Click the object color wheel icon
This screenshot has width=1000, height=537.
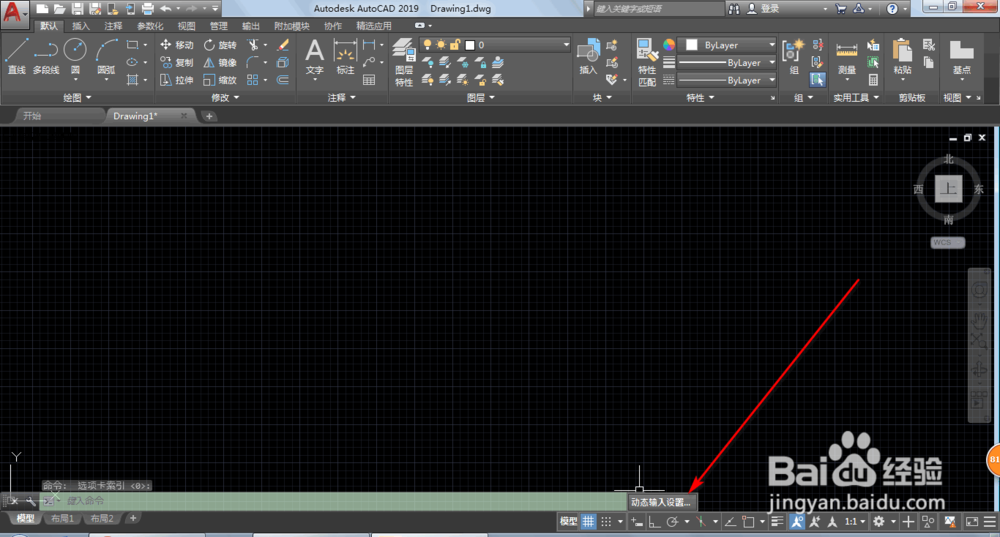(668, 45)
